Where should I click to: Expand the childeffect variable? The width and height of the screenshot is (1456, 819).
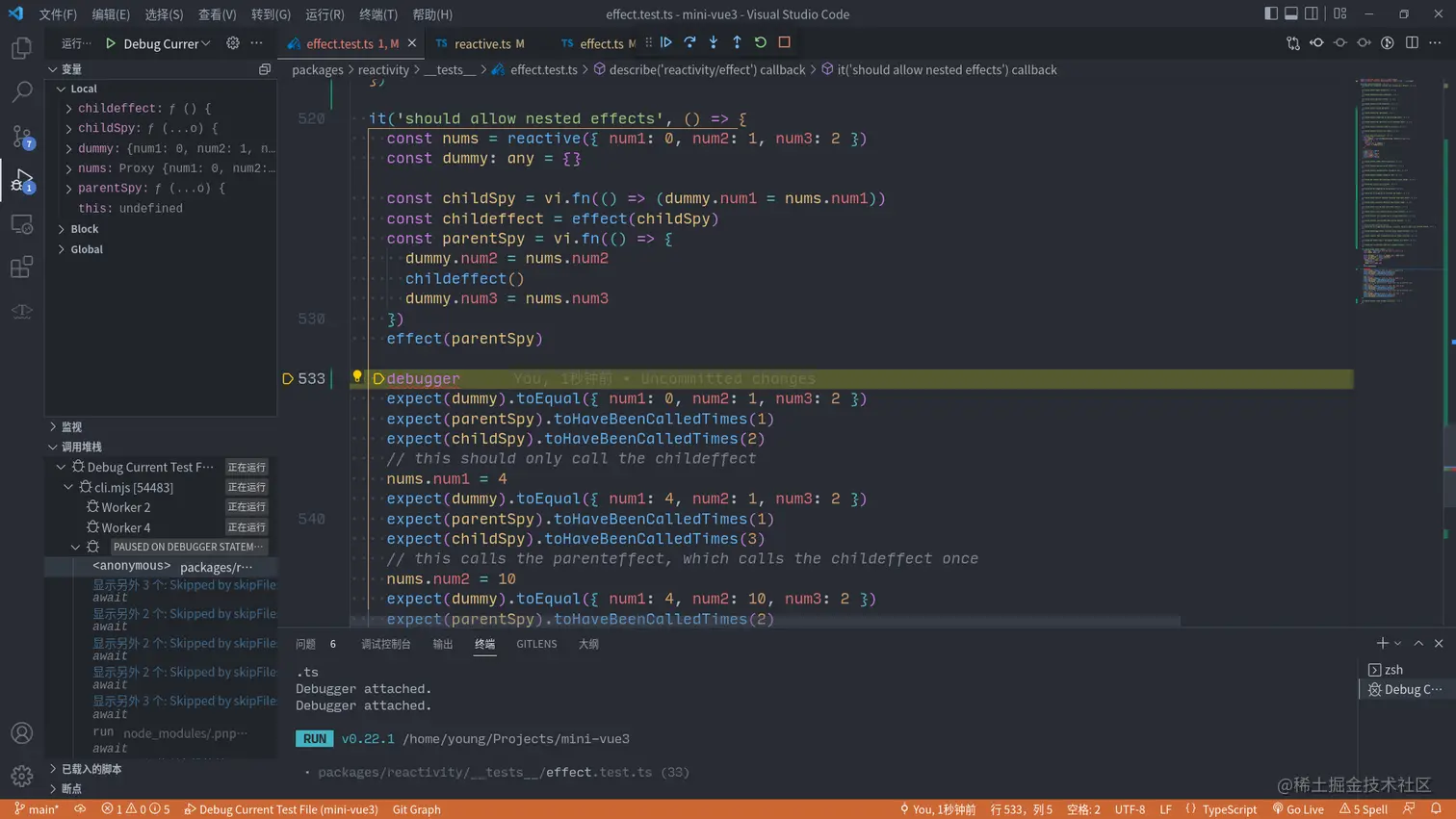pos(68,109)
